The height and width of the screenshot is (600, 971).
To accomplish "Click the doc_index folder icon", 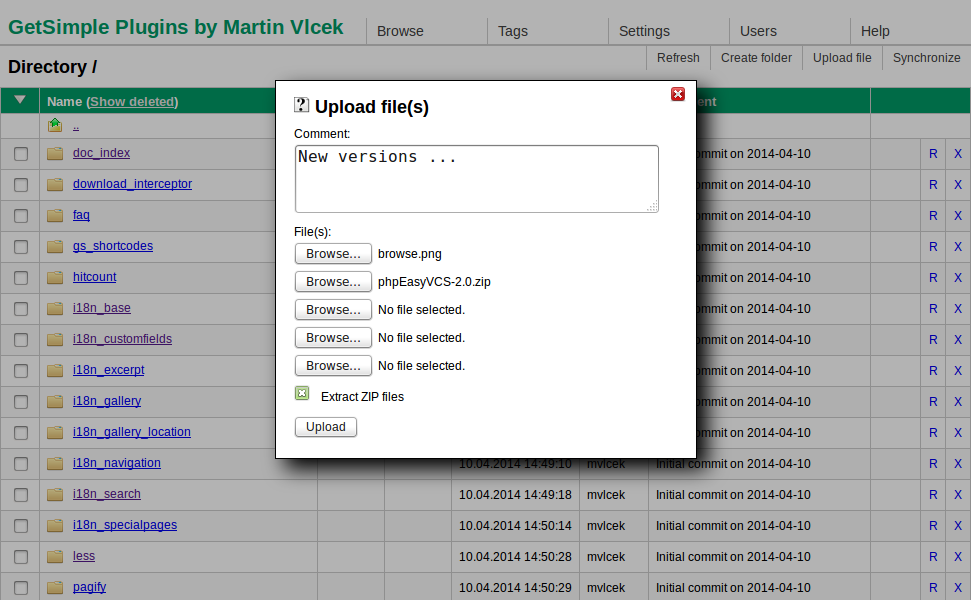I will click(x=55, y=154).
